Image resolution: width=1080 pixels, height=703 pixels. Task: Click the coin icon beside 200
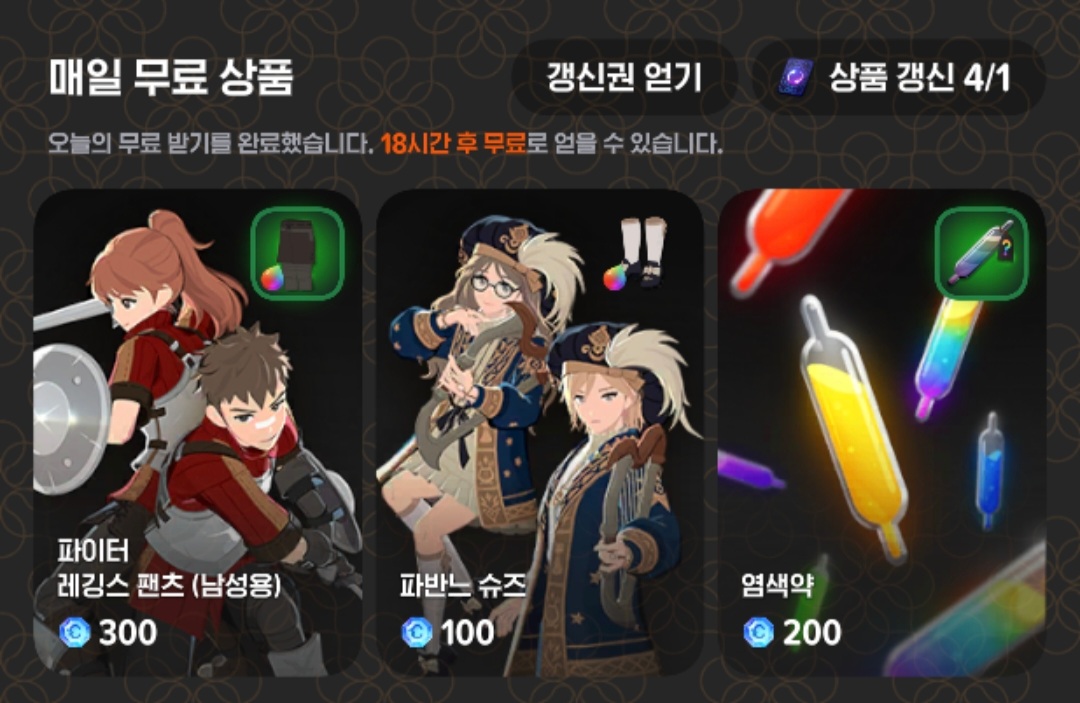click(x=758, y=631)
